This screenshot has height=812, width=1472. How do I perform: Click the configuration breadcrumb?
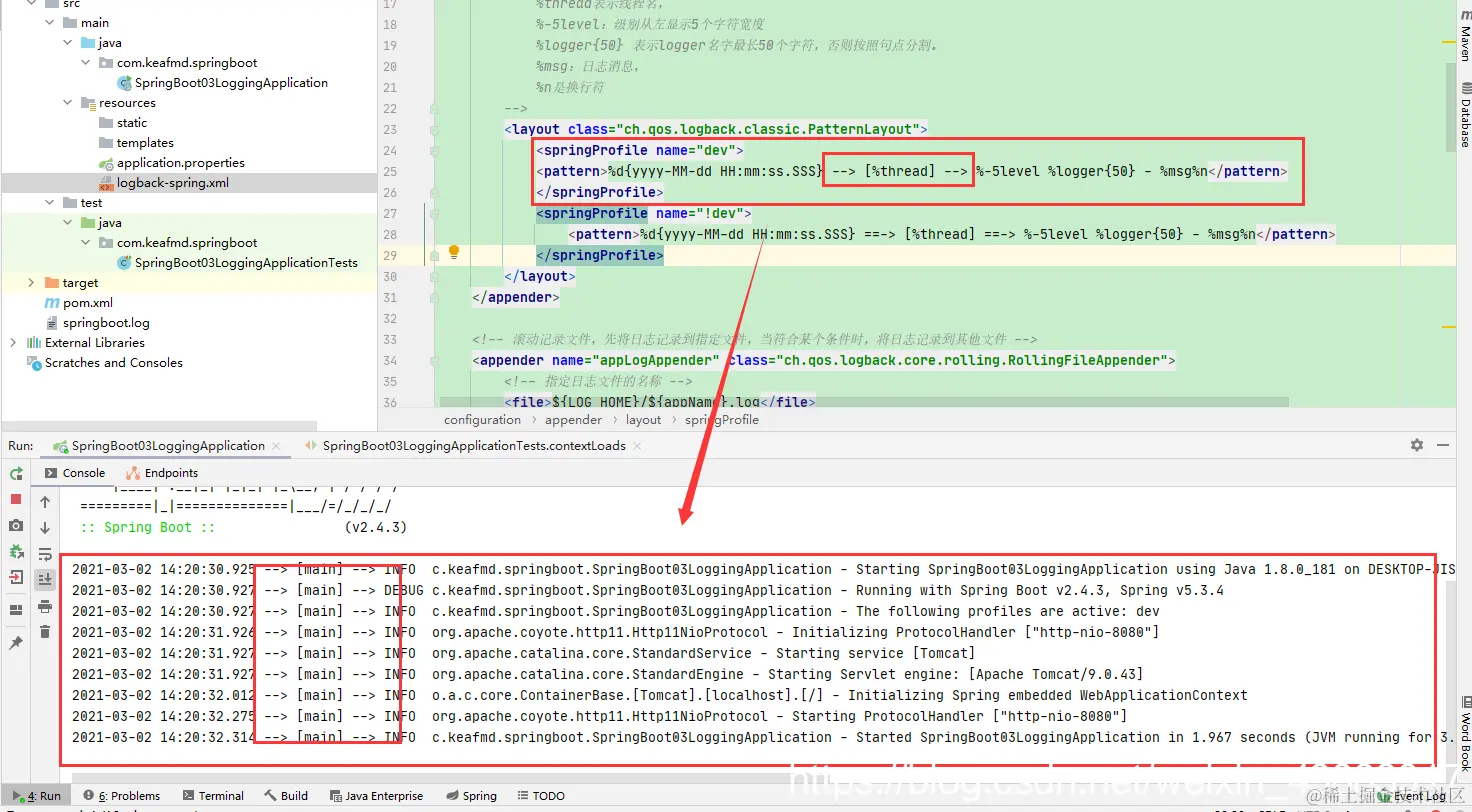pyautogui.click(x=482, y=420)
